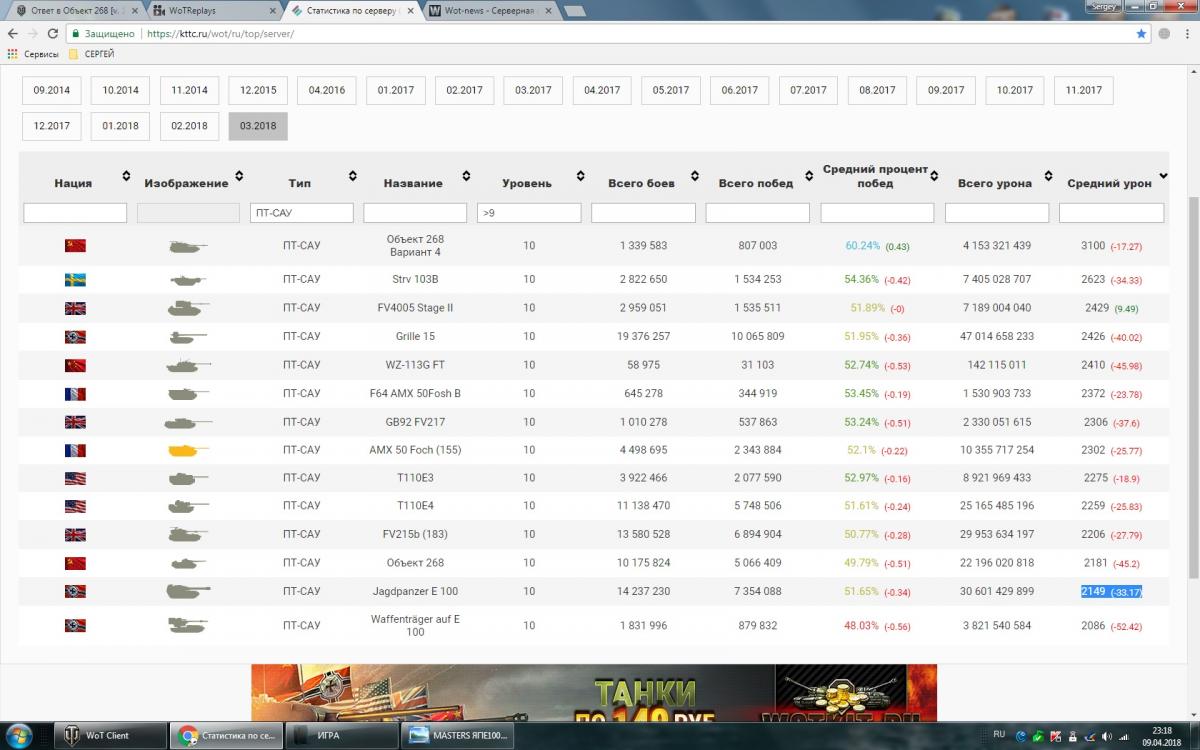This screenshot has width=1200, height=750.
Task: Click the Сервисы apps icon in the bookmarks bar
Action: coord(13,54)
